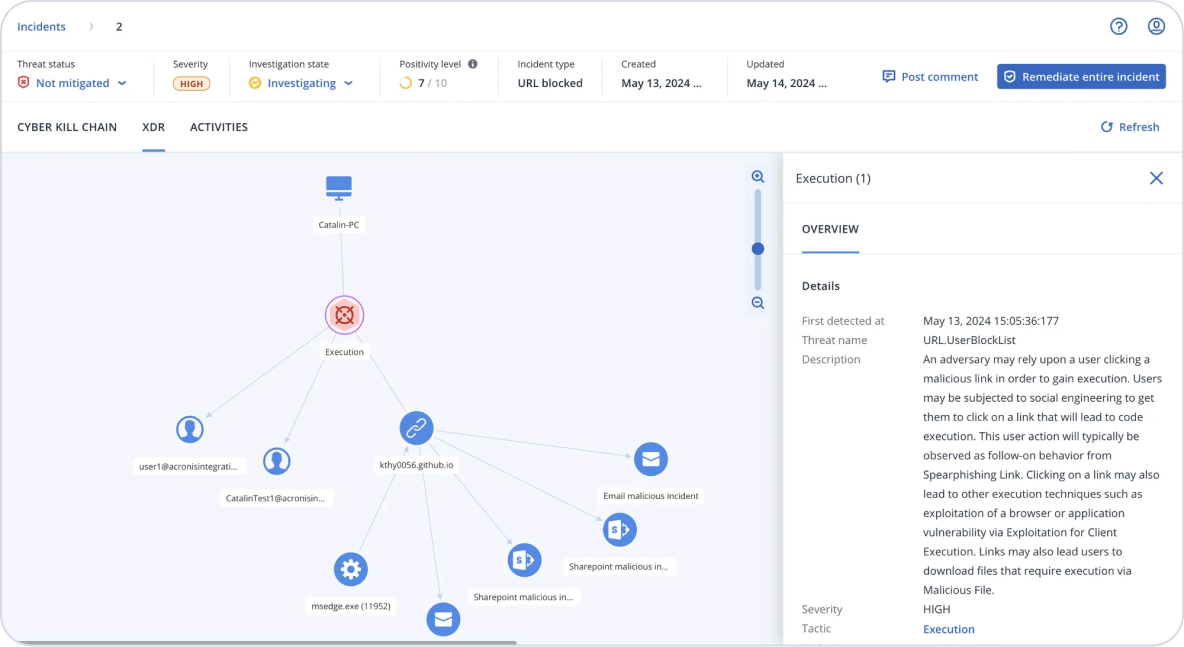The width and height of the screenshot is (1184, 647).
Task: Click the Post comment button
Action: pos(930,77)
